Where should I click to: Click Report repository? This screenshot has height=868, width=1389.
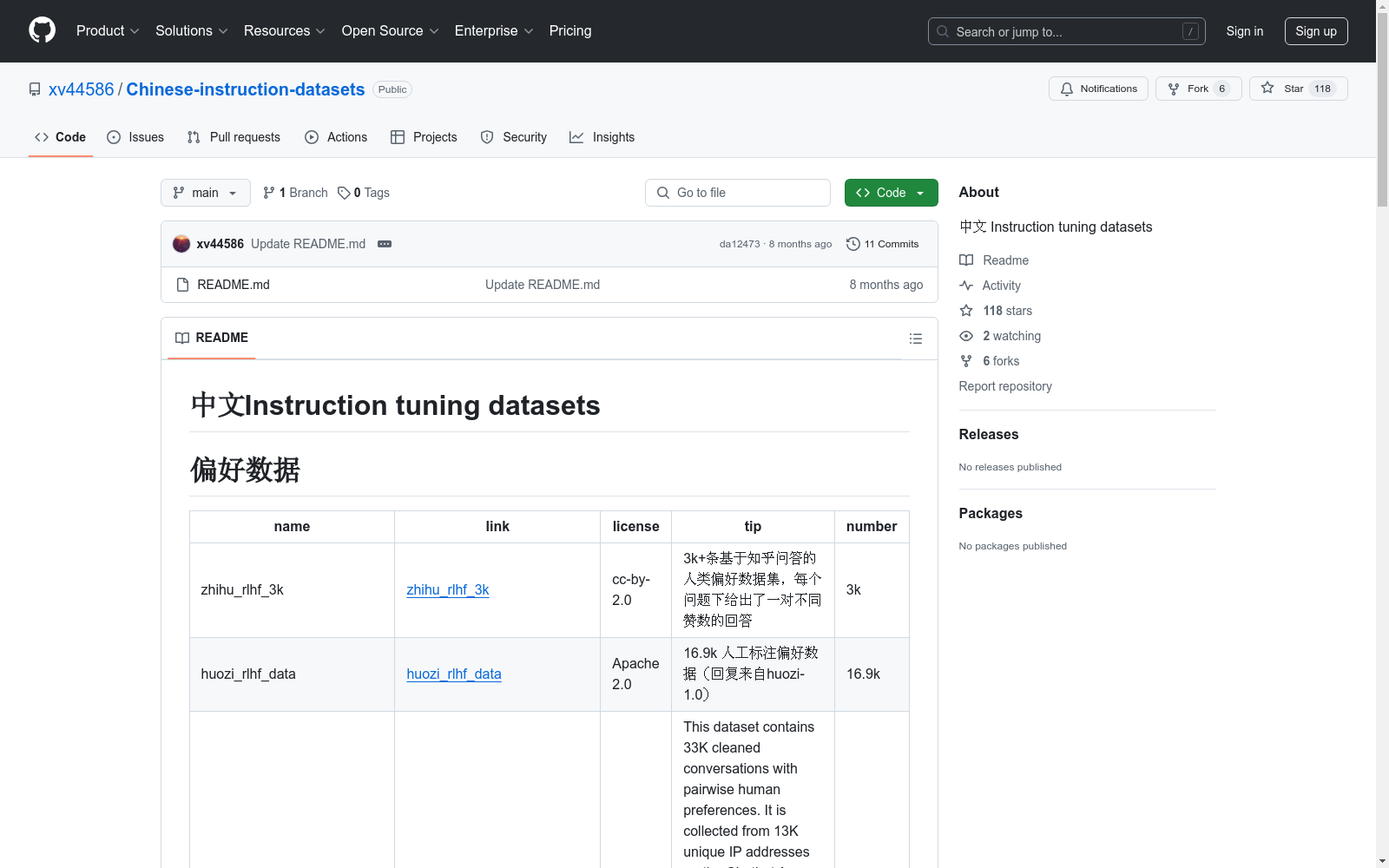[1005, 386]
